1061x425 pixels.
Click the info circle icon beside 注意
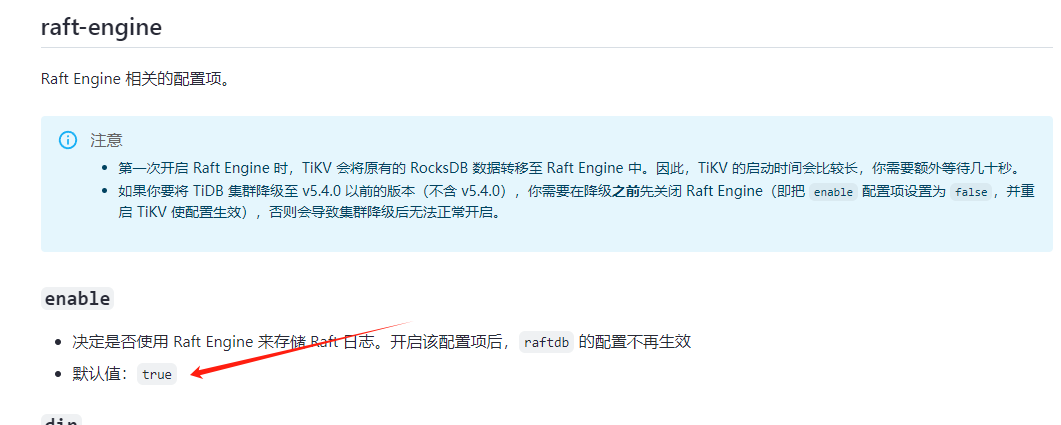68,140
